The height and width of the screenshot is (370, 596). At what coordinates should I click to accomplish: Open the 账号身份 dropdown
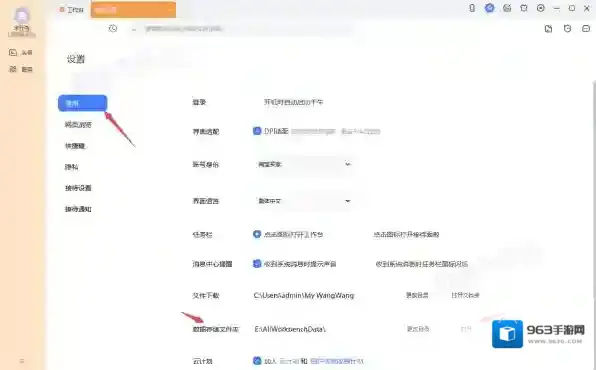(x=304, y=164)
